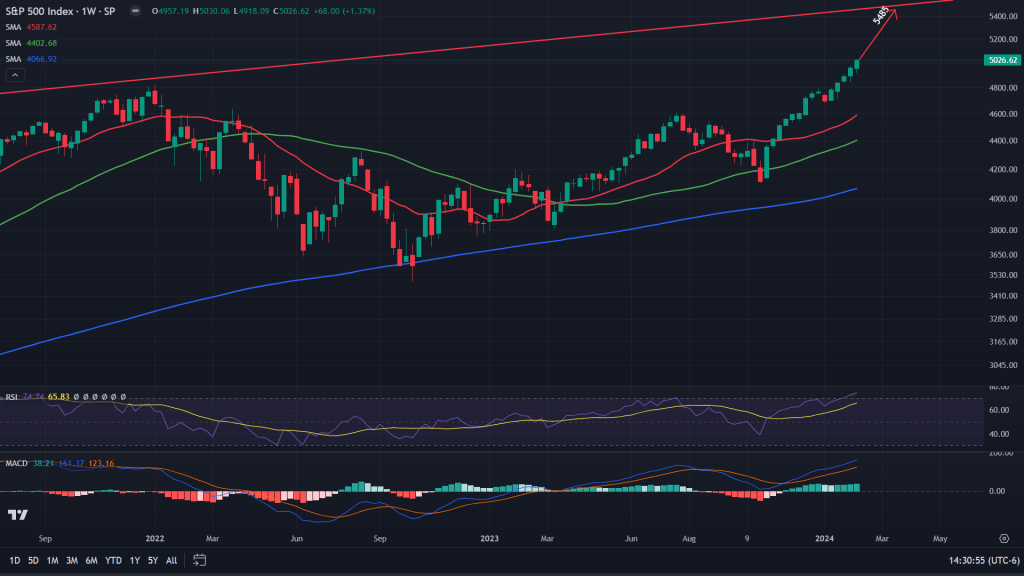This screenshot has height=576, width=1024.
Task: Select the 5Y range
Action: (153, 560)
